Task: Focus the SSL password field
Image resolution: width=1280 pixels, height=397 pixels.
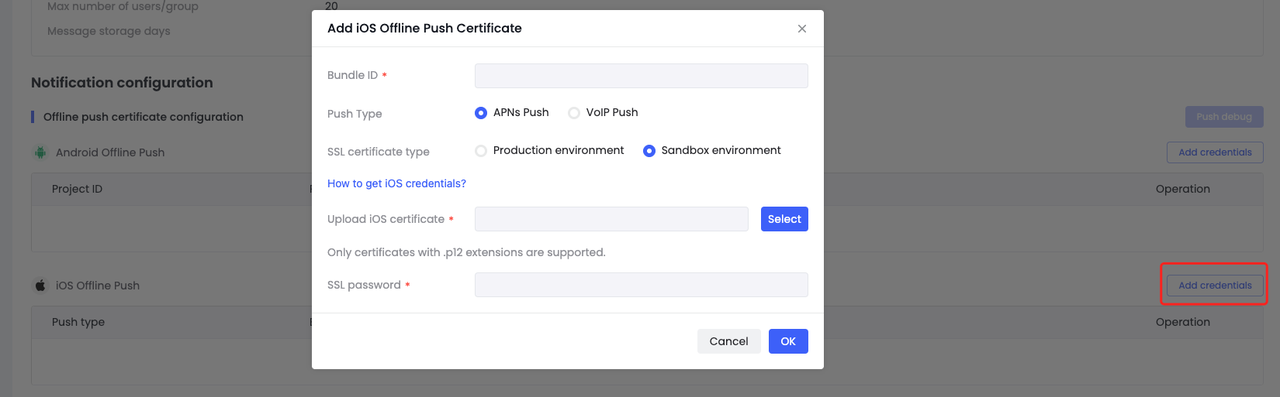Action: click(x=641, y=285)
